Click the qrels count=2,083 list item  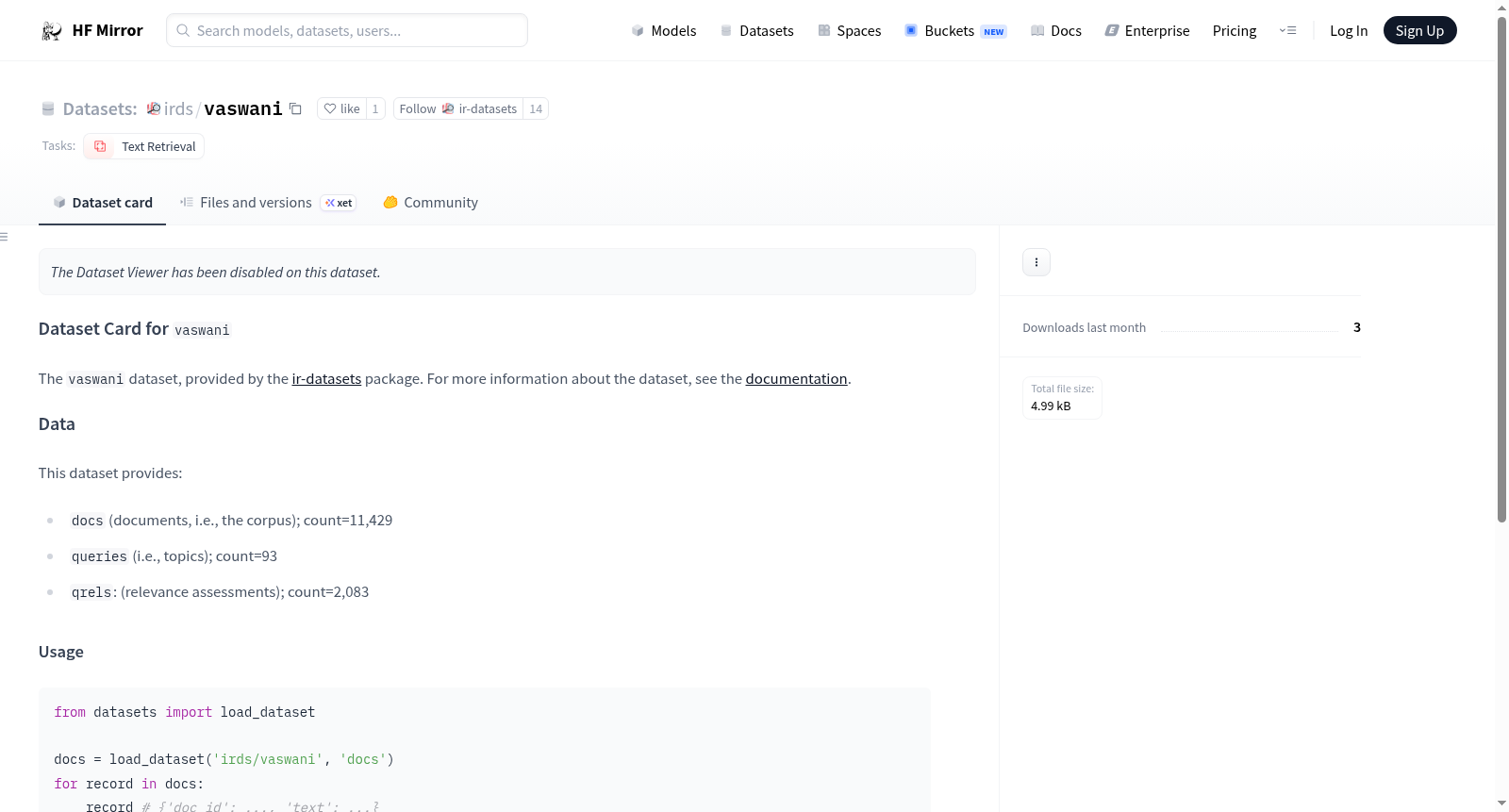pyautogui.click(x=220, y=592)
